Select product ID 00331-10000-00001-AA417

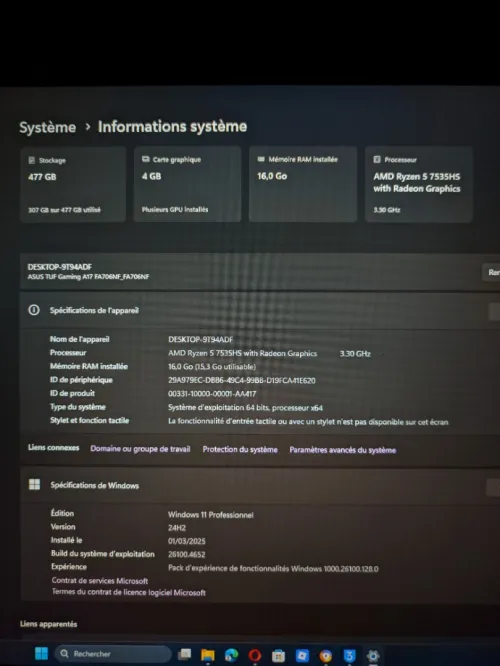pyautogui.click(x=212, y=394)
